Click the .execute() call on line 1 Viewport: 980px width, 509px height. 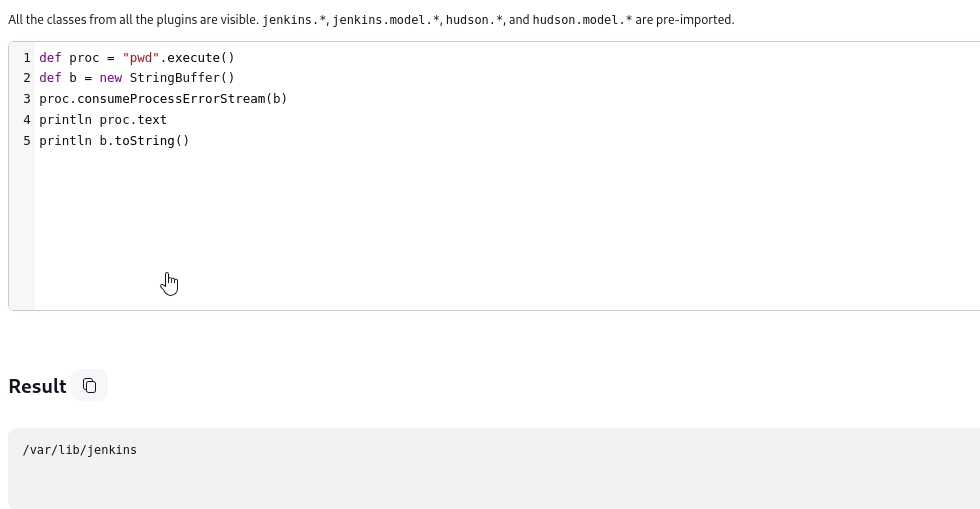click(198, 58)
